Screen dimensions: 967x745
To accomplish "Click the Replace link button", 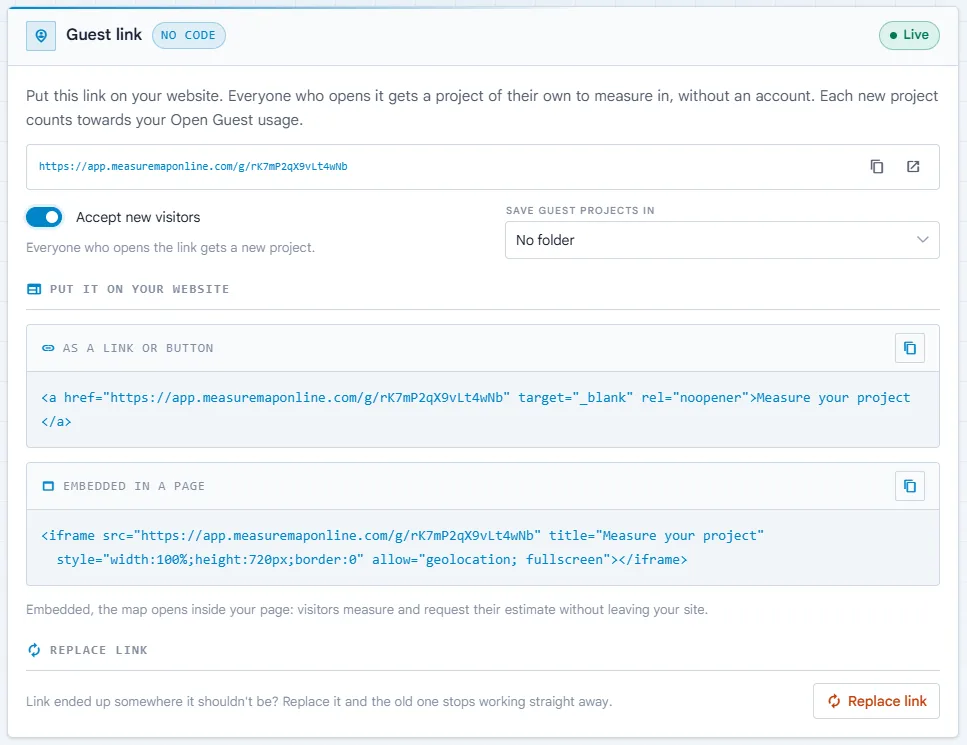I will pyautogui.click(x=876, y=701).
